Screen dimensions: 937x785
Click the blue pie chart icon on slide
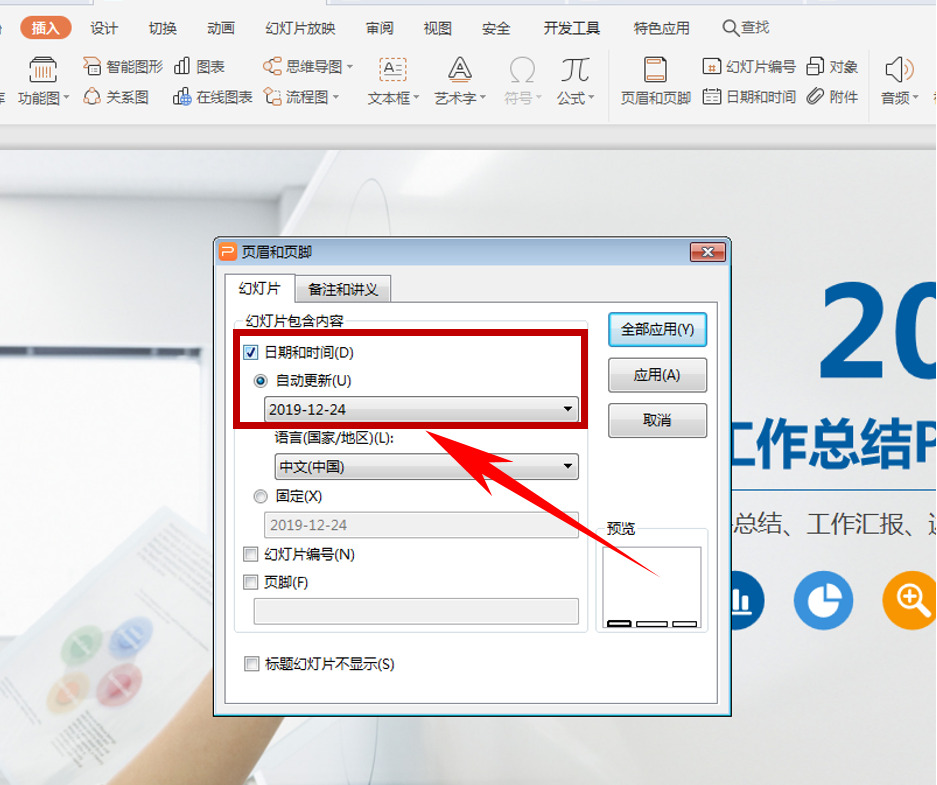pos(823,600)
